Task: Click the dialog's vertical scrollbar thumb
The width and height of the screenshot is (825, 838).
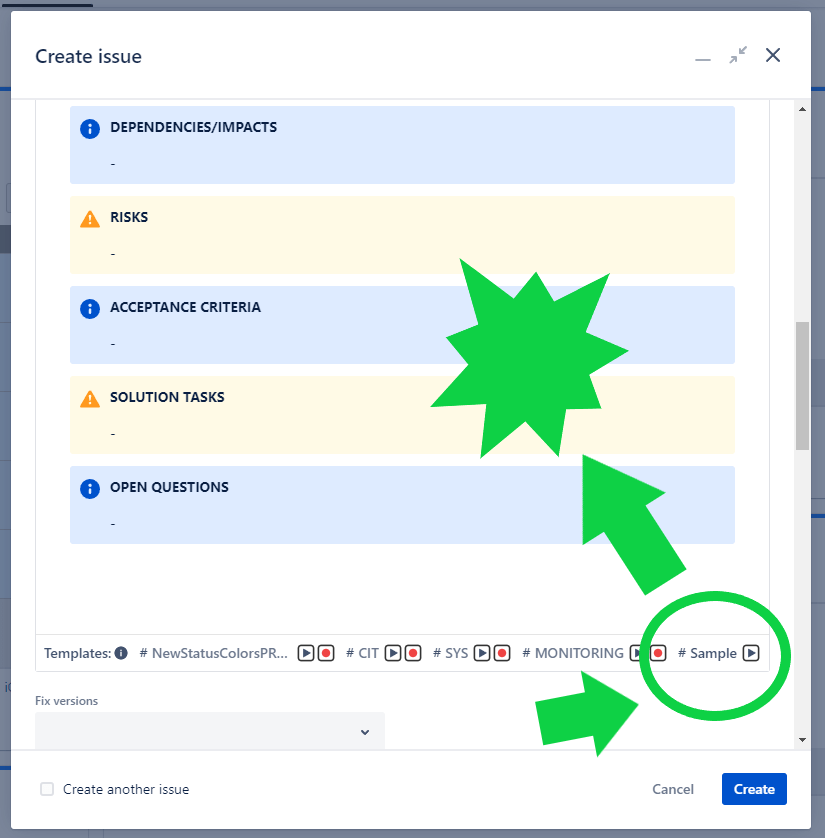Action: 802,385
